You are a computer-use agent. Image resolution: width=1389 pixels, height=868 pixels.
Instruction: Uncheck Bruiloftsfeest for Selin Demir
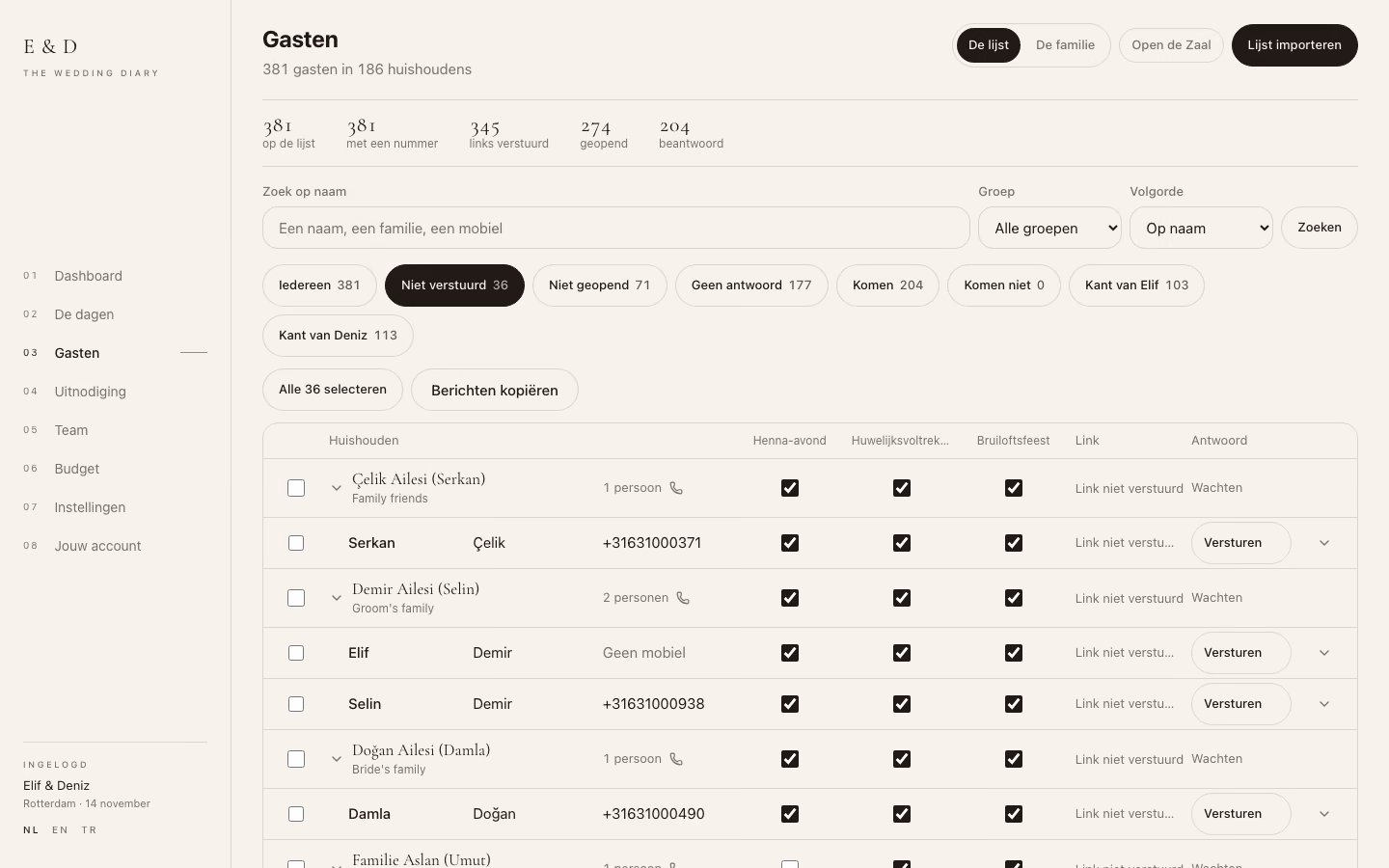1014,704
